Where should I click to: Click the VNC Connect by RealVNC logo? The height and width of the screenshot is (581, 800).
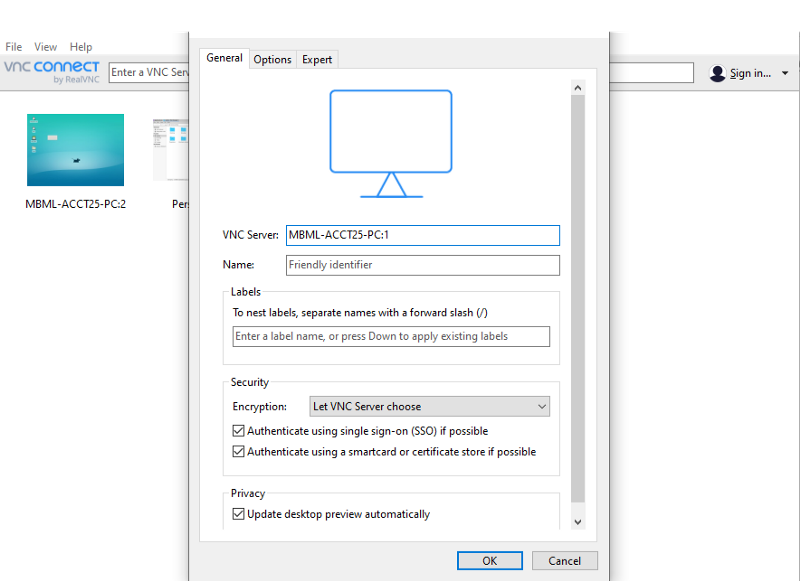(x=52, y=72)
